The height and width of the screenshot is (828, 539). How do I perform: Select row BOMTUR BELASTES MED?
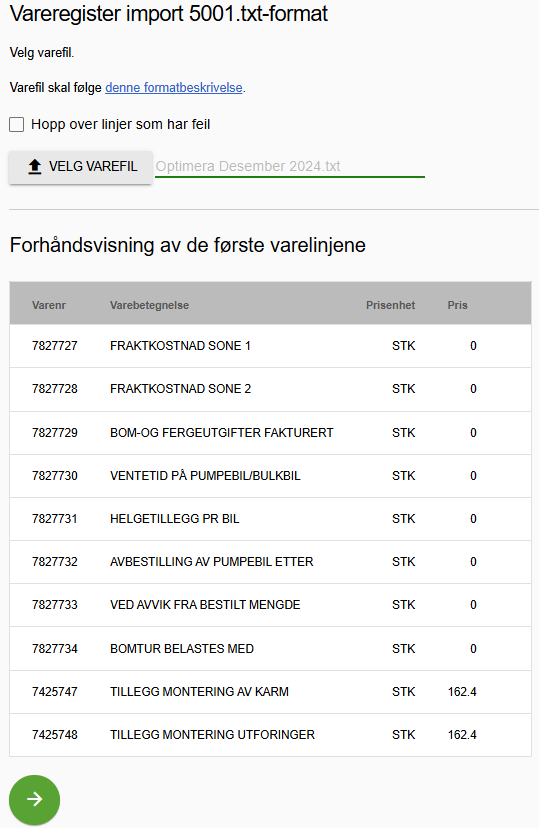tap(270, 649)
